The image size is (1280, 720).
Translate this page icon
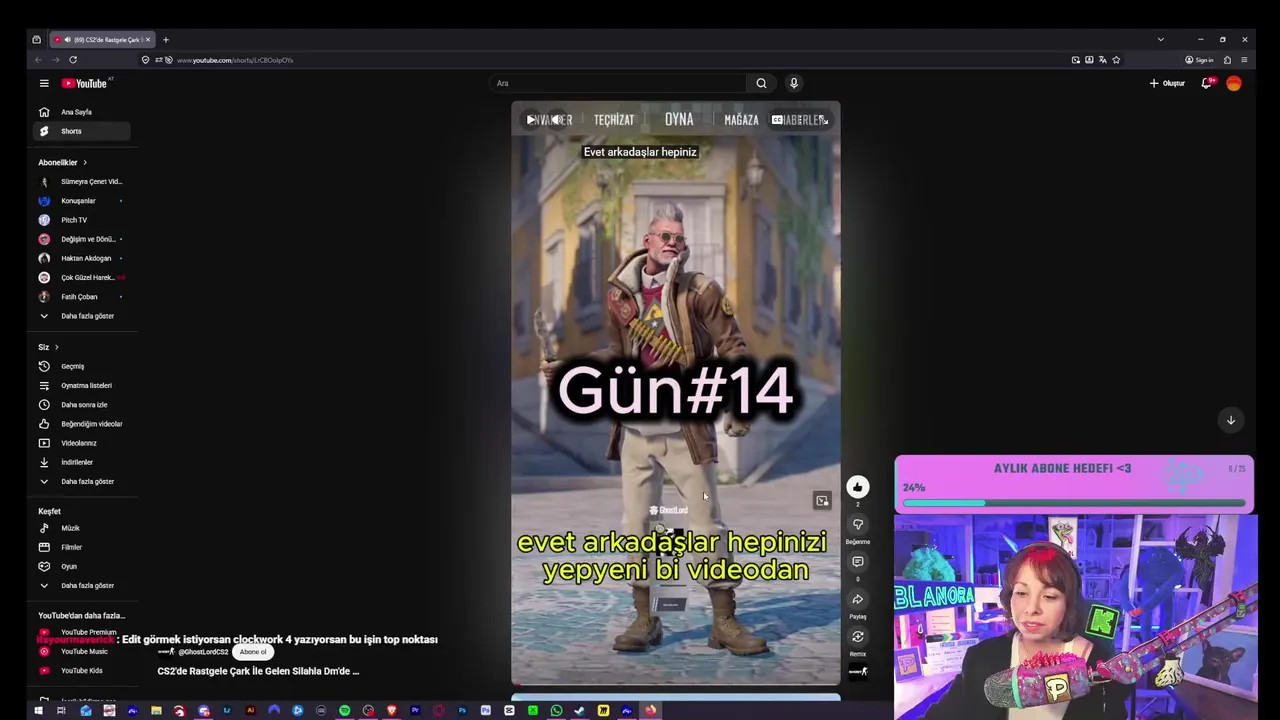coord(1102,60)
